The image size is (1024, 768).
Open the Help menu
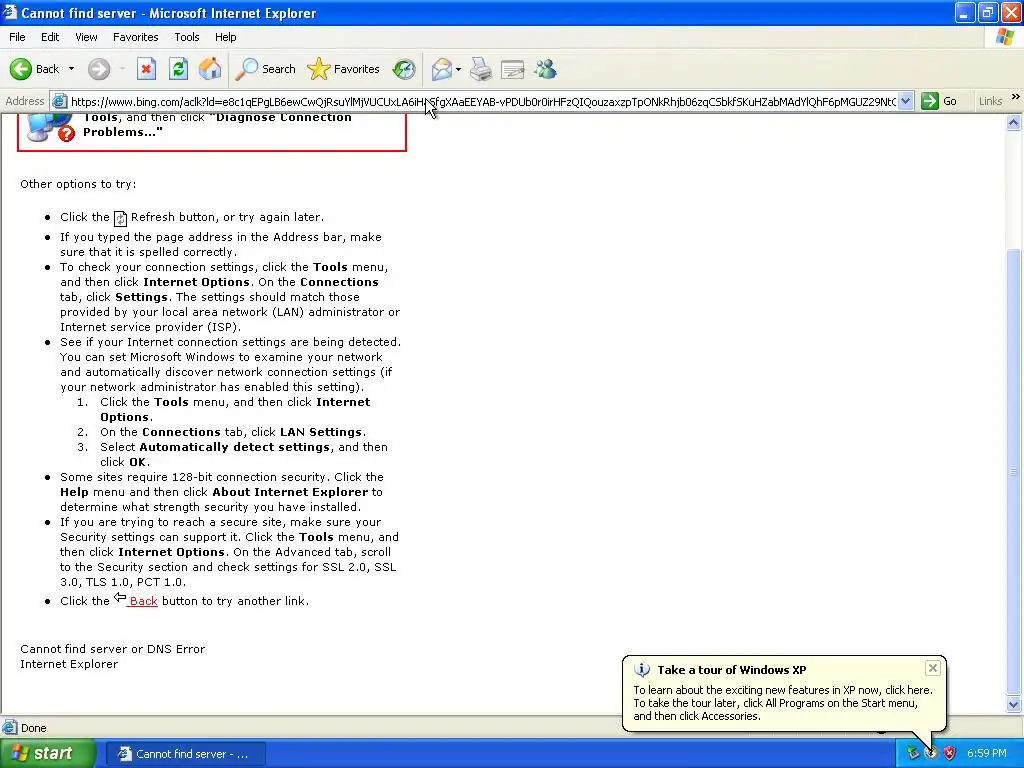225,37
